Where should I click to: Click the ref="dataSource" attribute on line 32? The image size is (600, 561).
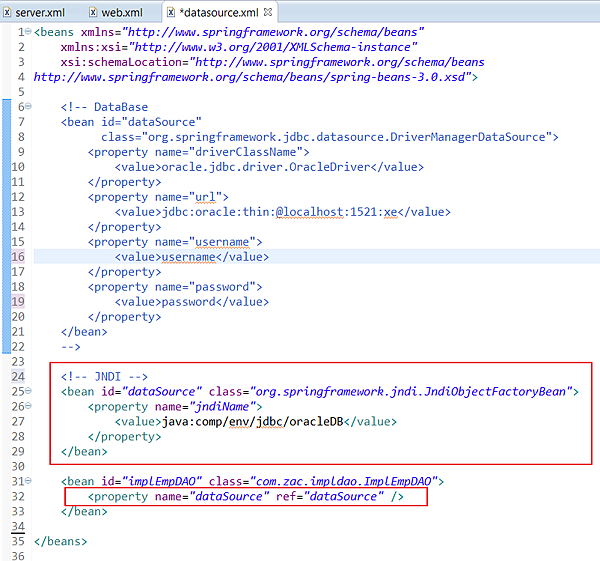pyautogui.click(x=330, y=497)
